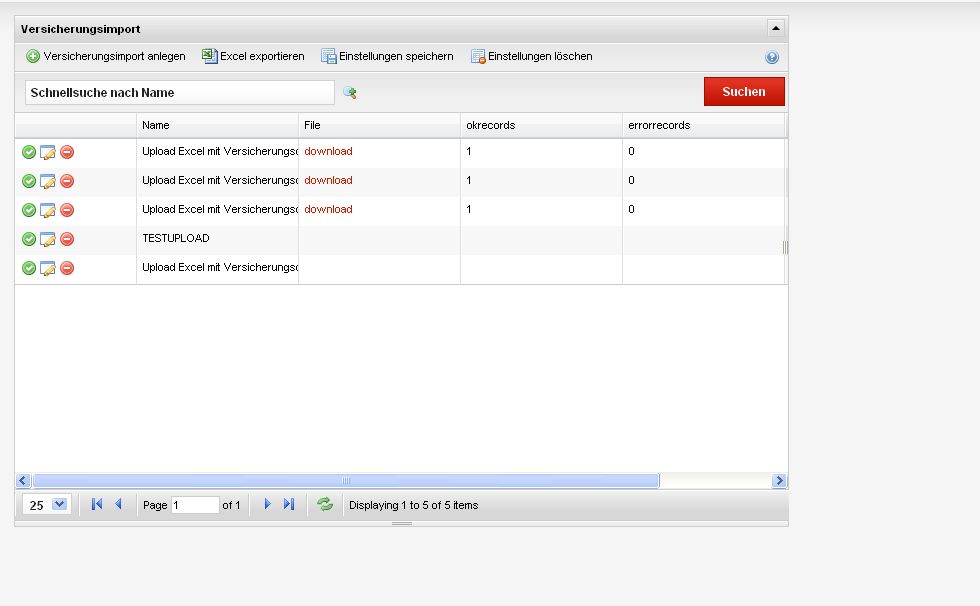Click the horizontal scrollbar right arrow

click(x=779, y=481)
